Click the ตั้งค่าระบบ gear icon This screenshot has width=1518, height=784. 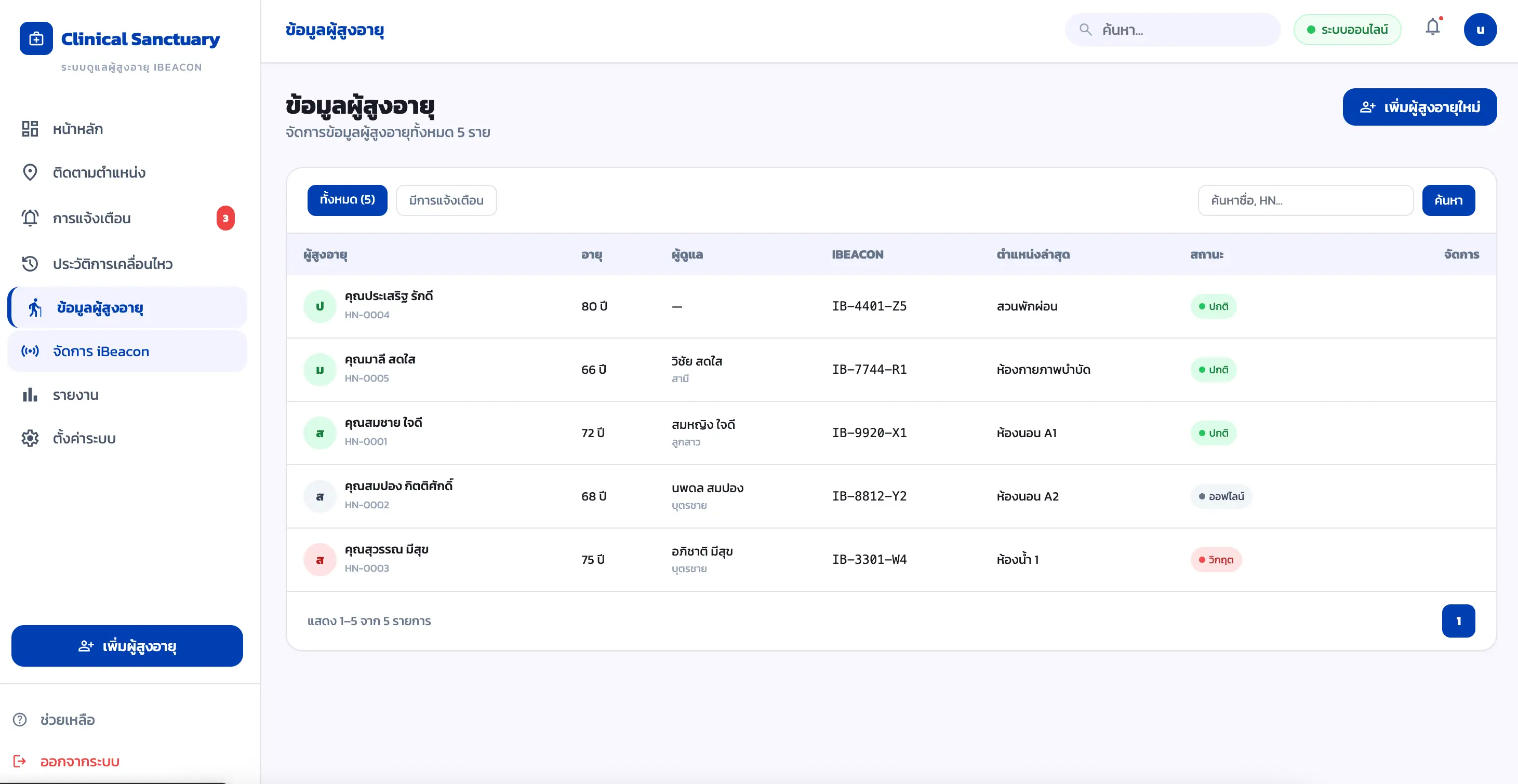(x=30, y=438)
